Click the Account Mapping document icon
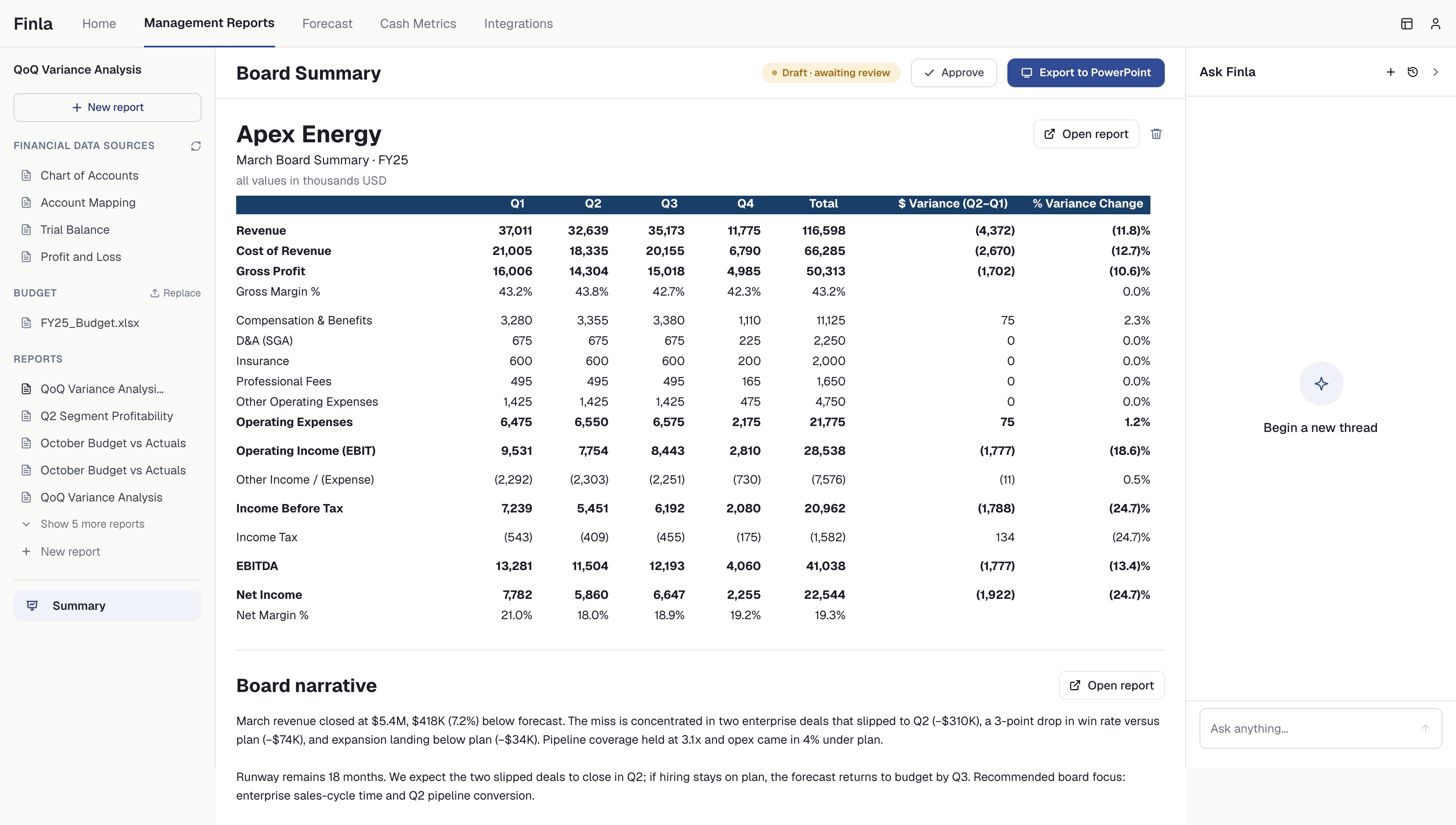 [x=26, y=203]
